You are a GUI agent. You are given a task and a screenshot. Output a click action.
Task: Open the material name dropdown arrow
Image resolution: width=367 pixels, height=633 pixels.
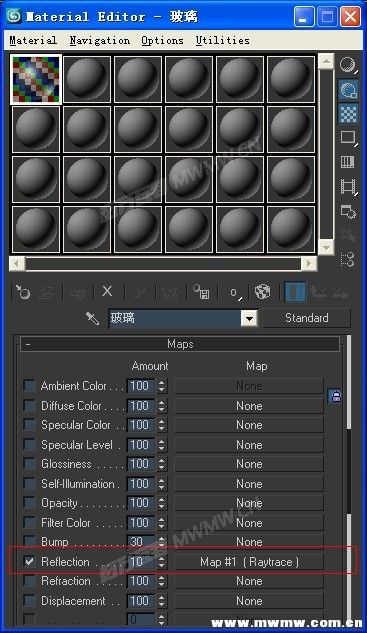tap(250, 319)
